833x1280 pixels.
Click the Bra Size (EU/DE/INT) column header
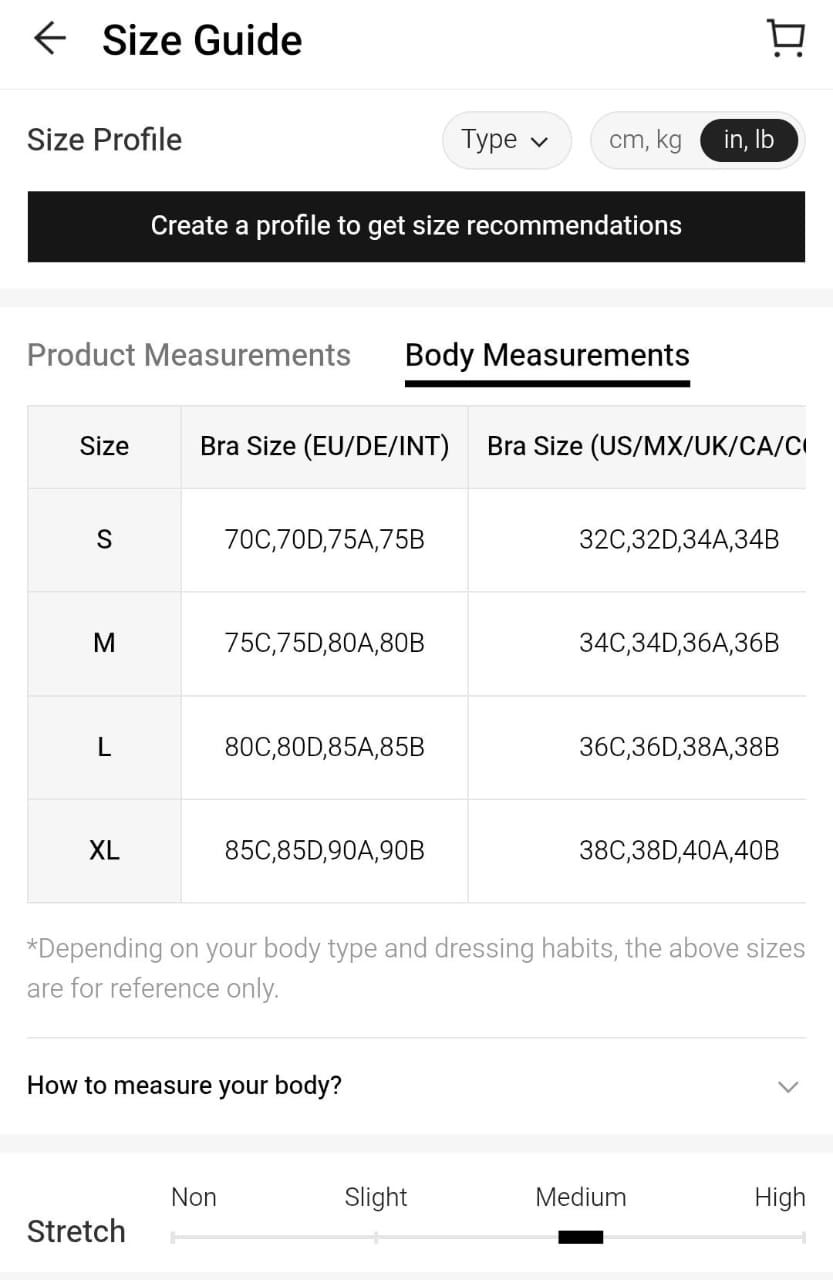(x=324, y=446)
